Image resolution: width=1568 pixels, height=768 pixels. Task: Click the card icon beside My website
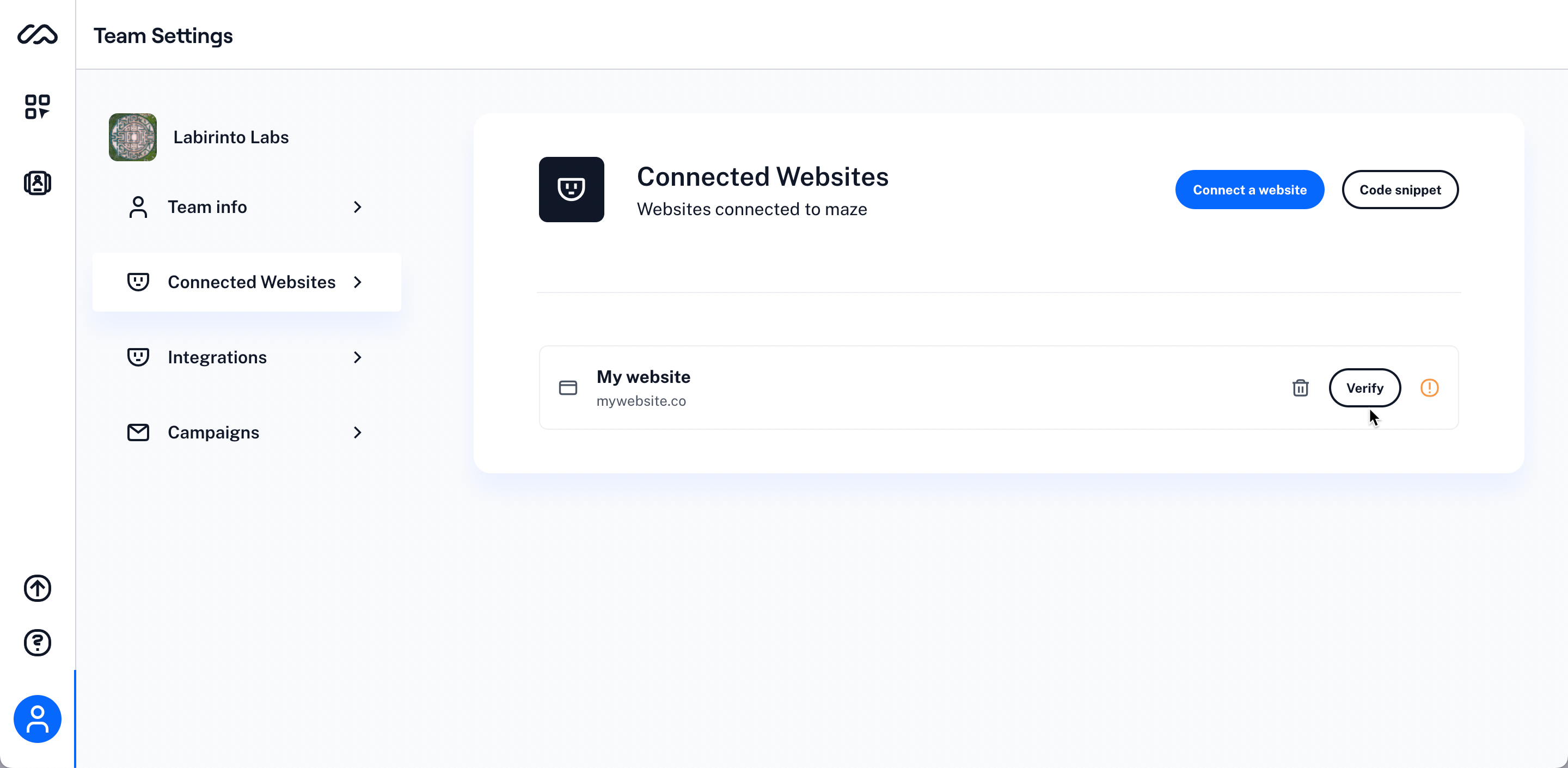[x=567, y=388]
